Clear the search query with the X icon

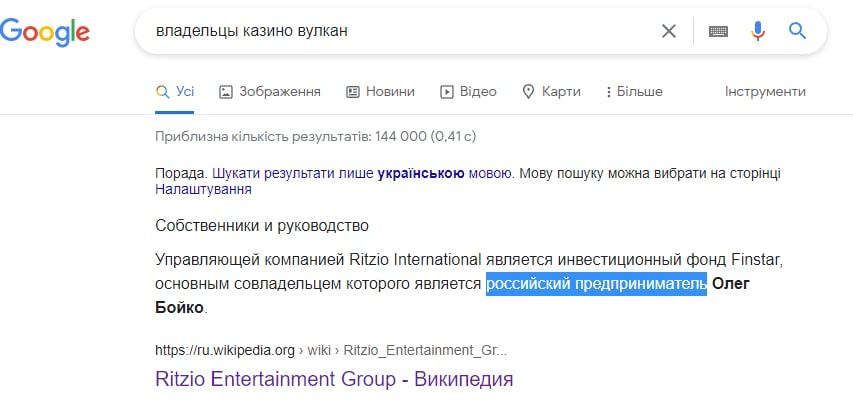(669, 31)
